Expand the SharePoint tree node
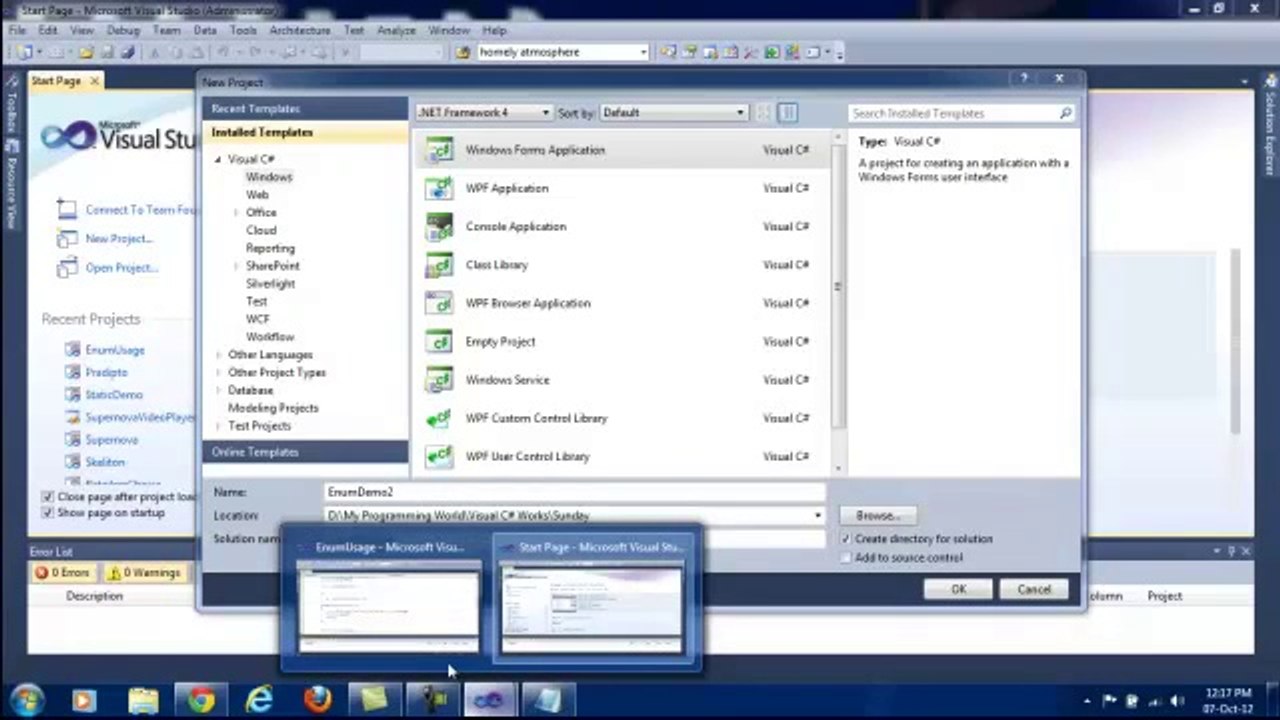The image size is (1280, 720). click(236, 266)
